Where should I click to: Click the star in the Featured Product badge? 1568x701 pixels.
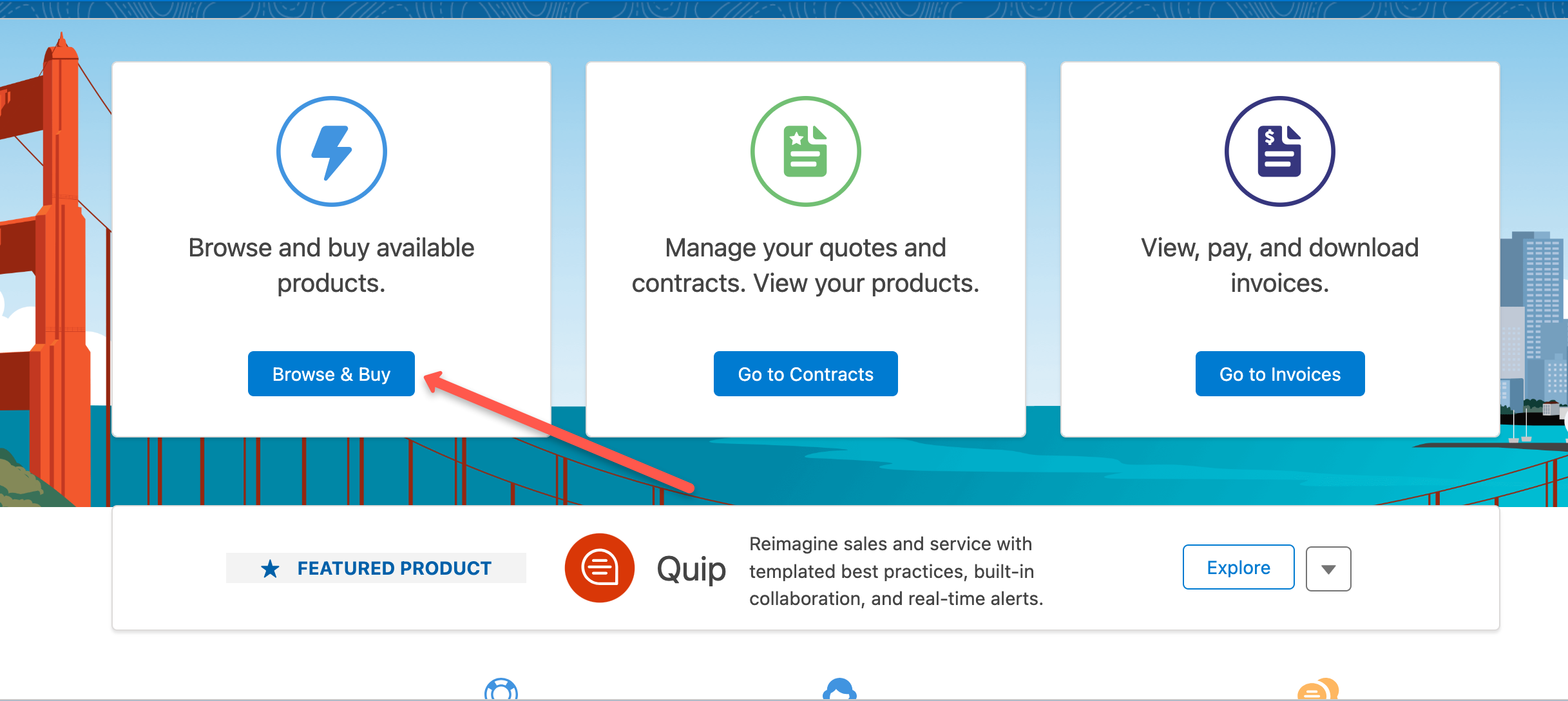(270, 568)
